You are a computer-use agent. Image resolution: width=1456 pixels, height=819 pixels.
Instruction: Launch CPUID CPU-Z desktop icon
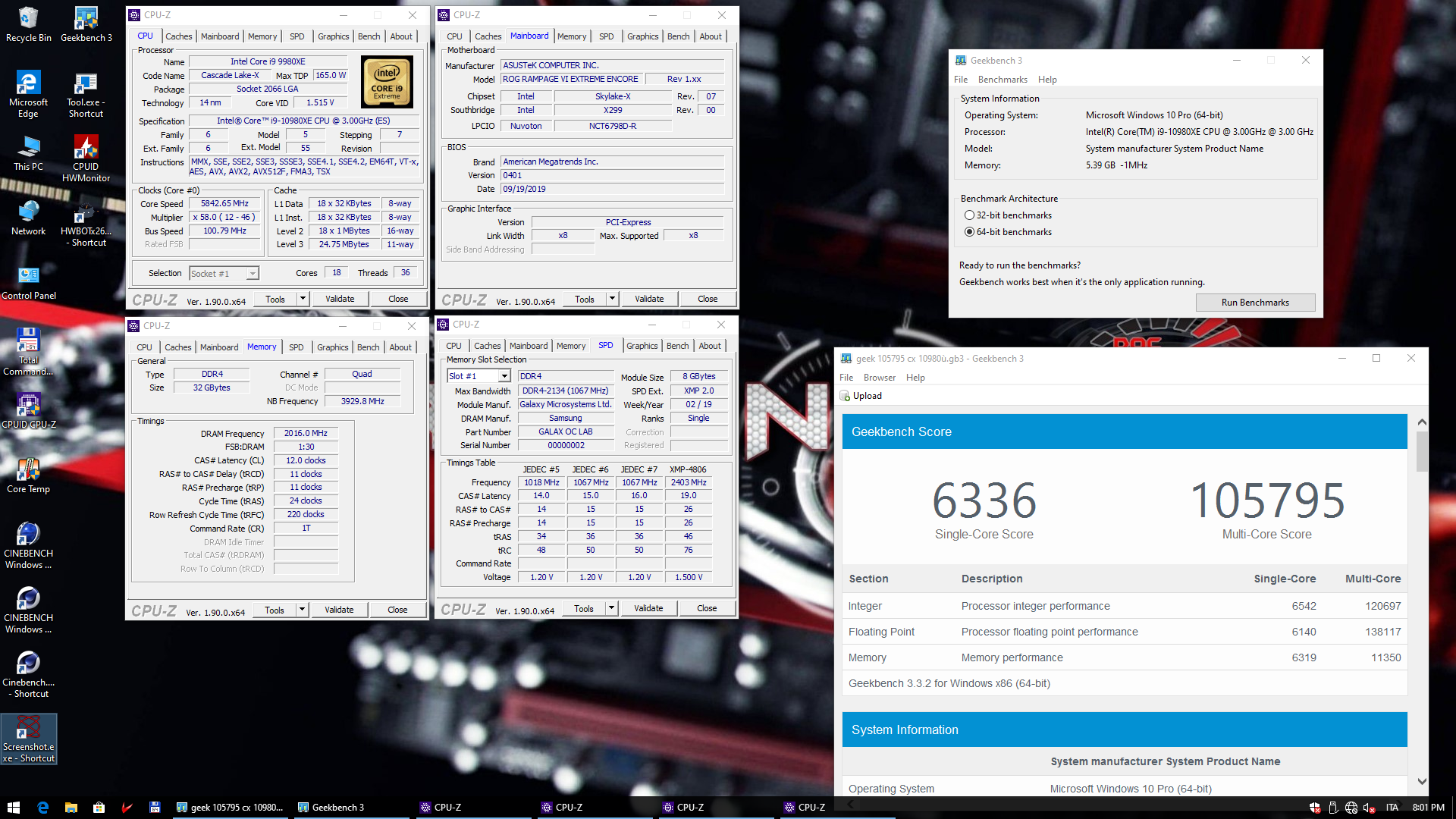click(29, 410)
